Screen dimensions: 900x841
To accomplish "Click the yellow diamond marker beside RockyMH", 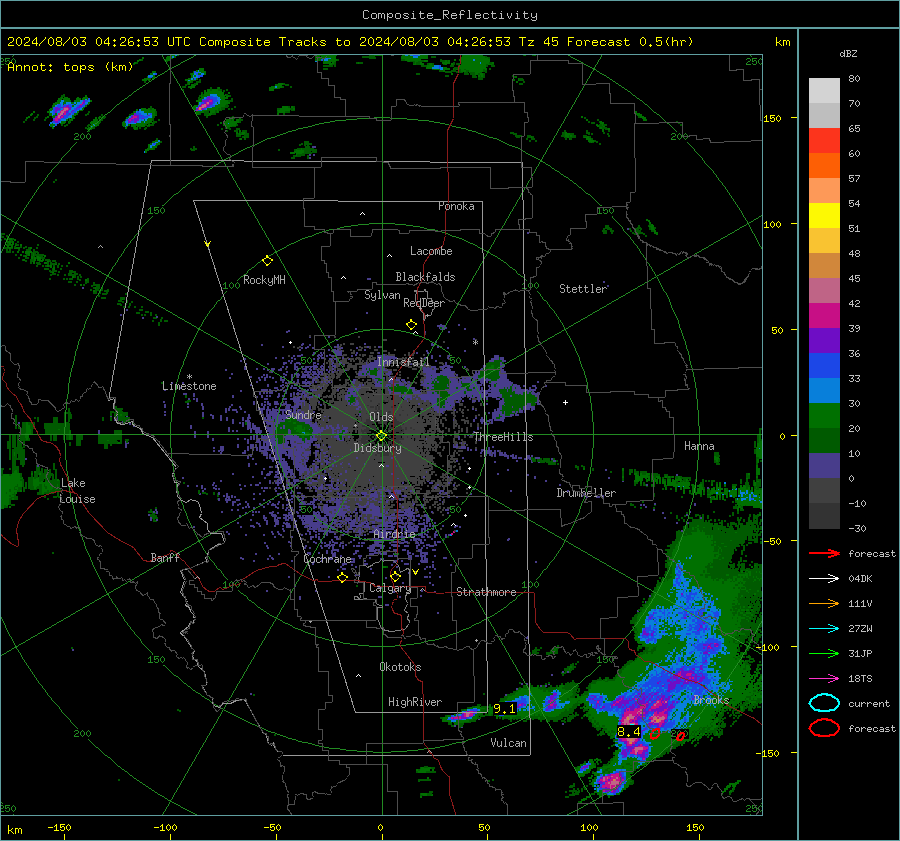I will 267,261.
